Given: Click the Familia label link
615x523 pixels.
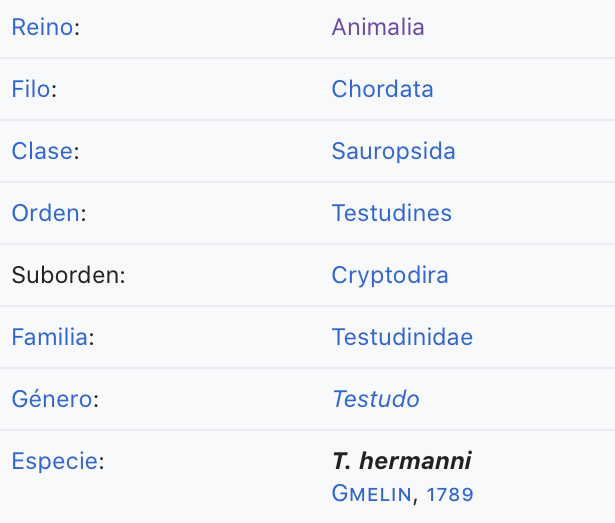Looking at the screenshot, I should [x=49, y=337].
